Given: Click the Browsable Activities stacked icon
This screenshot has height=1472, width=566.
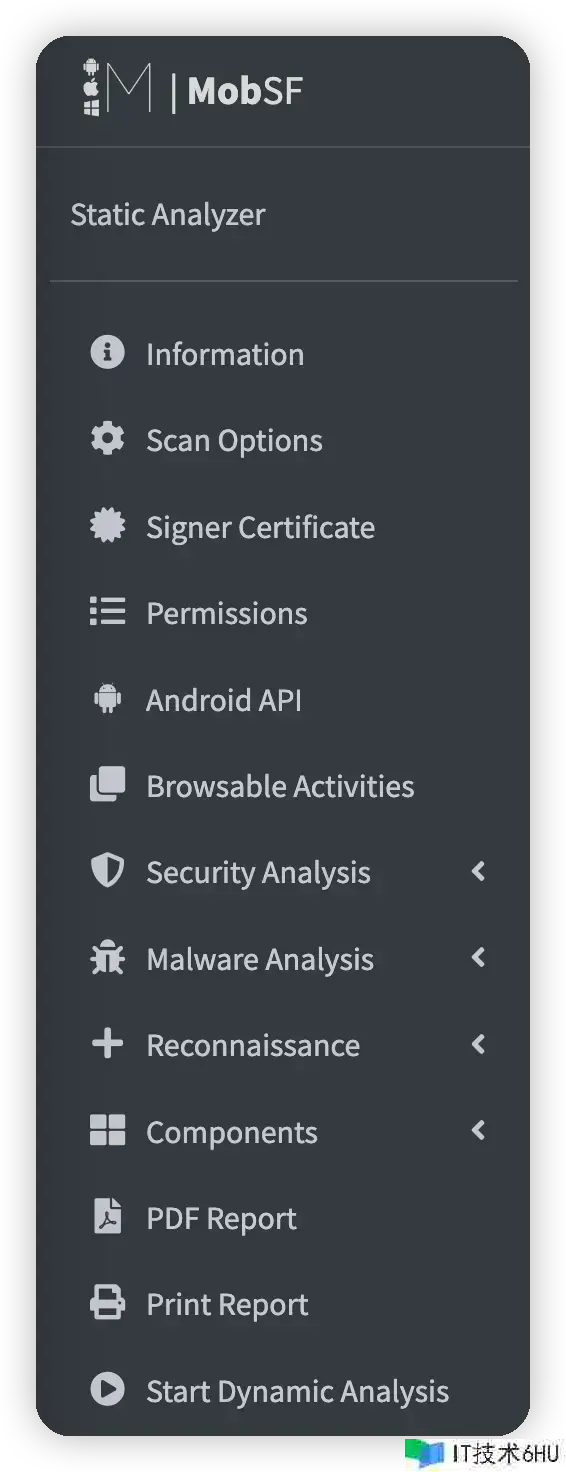Looking at the screenshot, I should coord(107,785).
